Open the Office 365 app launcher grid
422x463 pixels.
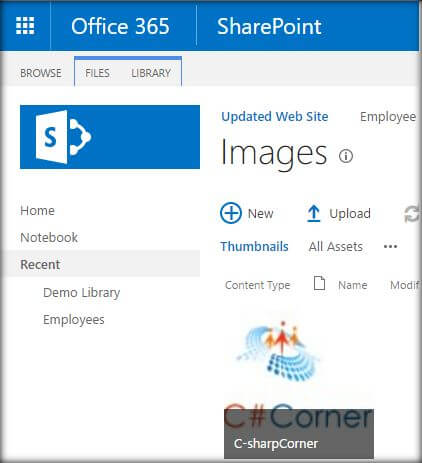[x=25, y=25]
